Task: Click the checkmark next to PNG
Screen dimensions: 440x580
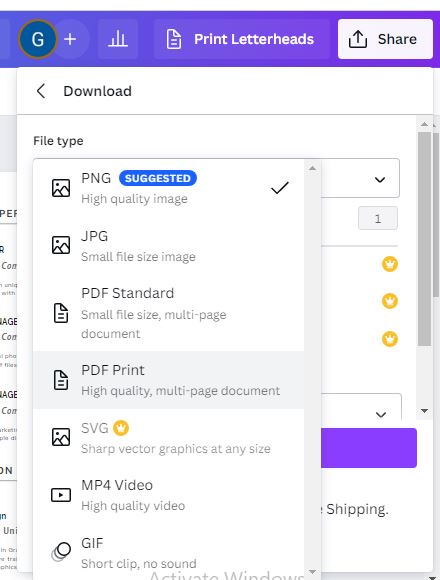Action: click(x=280, y=188)
